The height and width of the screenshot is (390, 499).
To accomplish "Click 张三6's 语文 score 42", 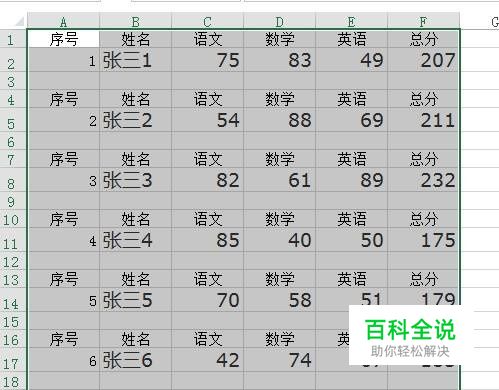I will 207,360.
